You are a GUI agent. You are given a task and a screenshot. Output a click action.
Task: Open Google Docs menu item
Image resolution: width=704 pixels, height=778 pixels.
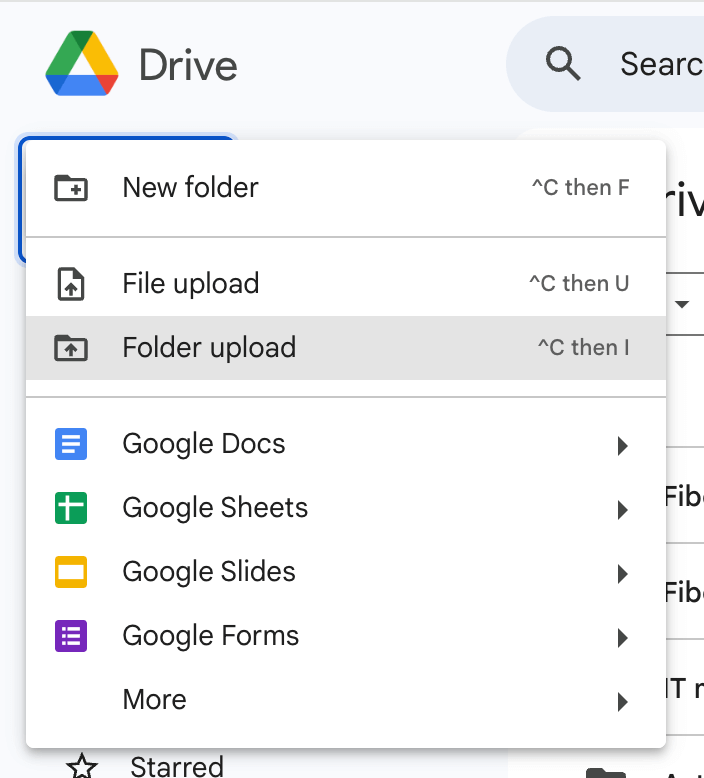point(346,444)
